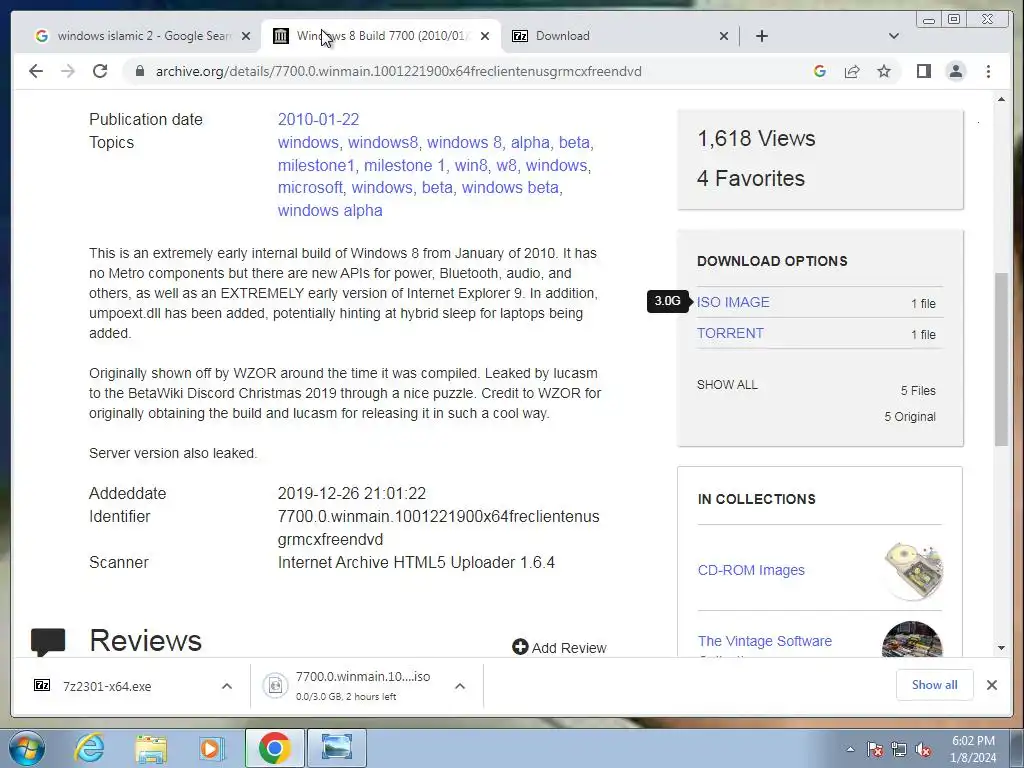
Task: Go back to the previous page
Action: tap(36, 71)
